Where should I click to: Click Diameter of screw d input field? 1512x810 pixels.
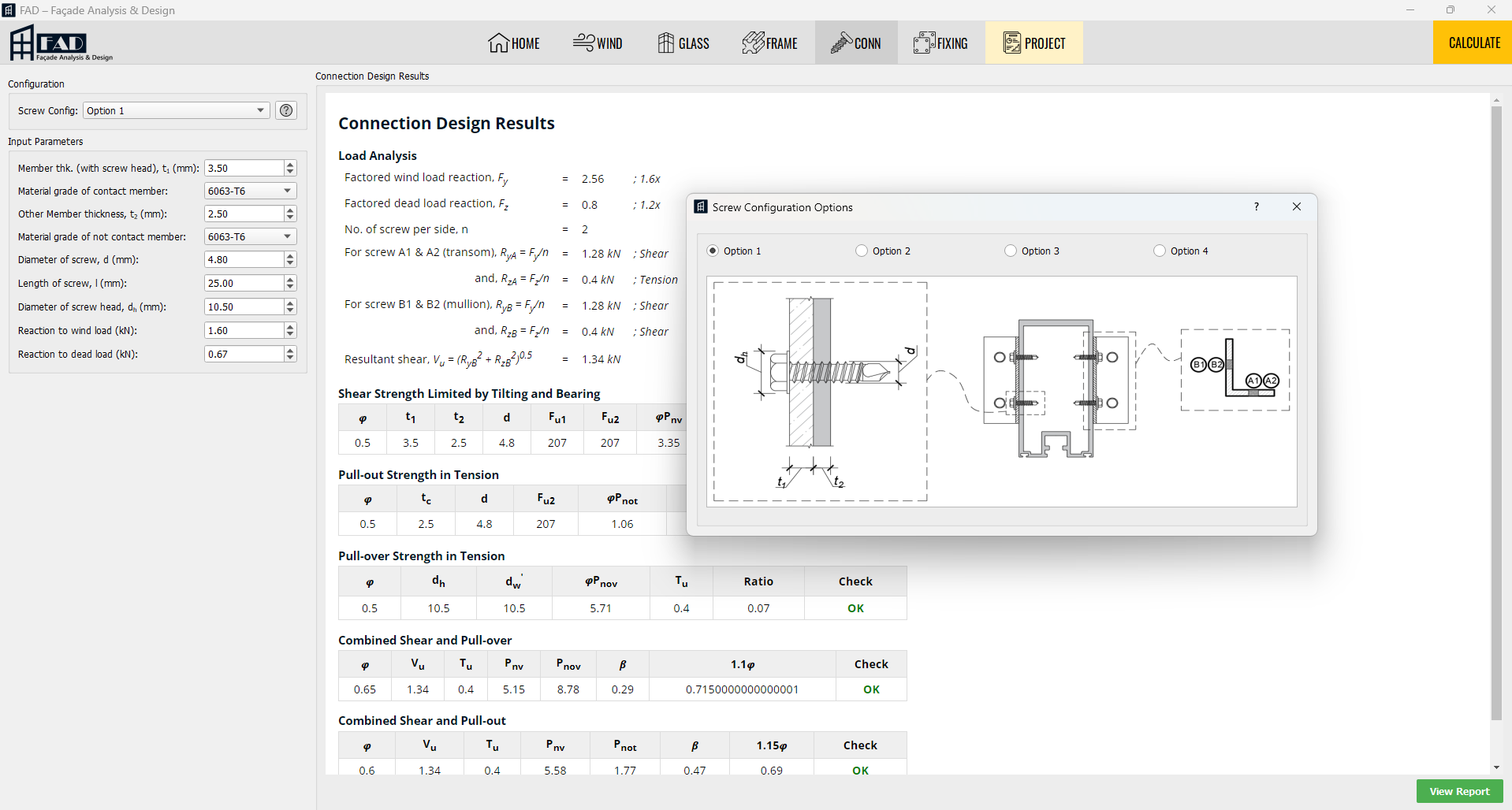pyautogui.click(x=244, y=259)
